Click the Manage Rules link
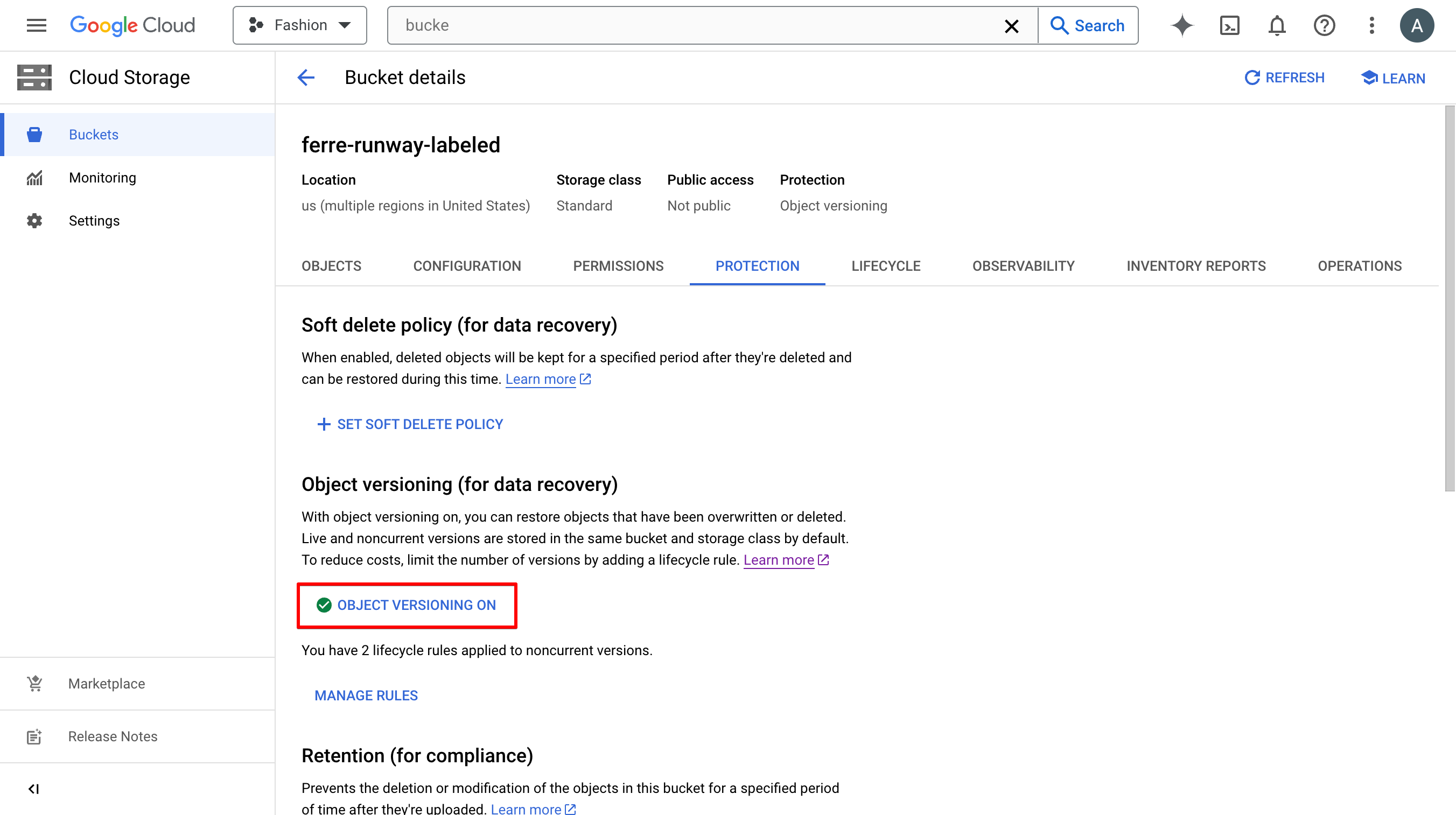This screenshot has width=1456, height=815. pos(366,695)
